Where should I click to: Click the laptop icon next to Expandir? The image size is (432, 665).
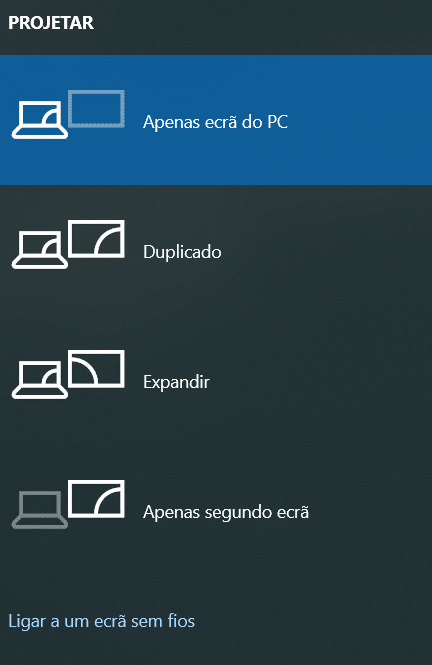(x=39, y=380)
